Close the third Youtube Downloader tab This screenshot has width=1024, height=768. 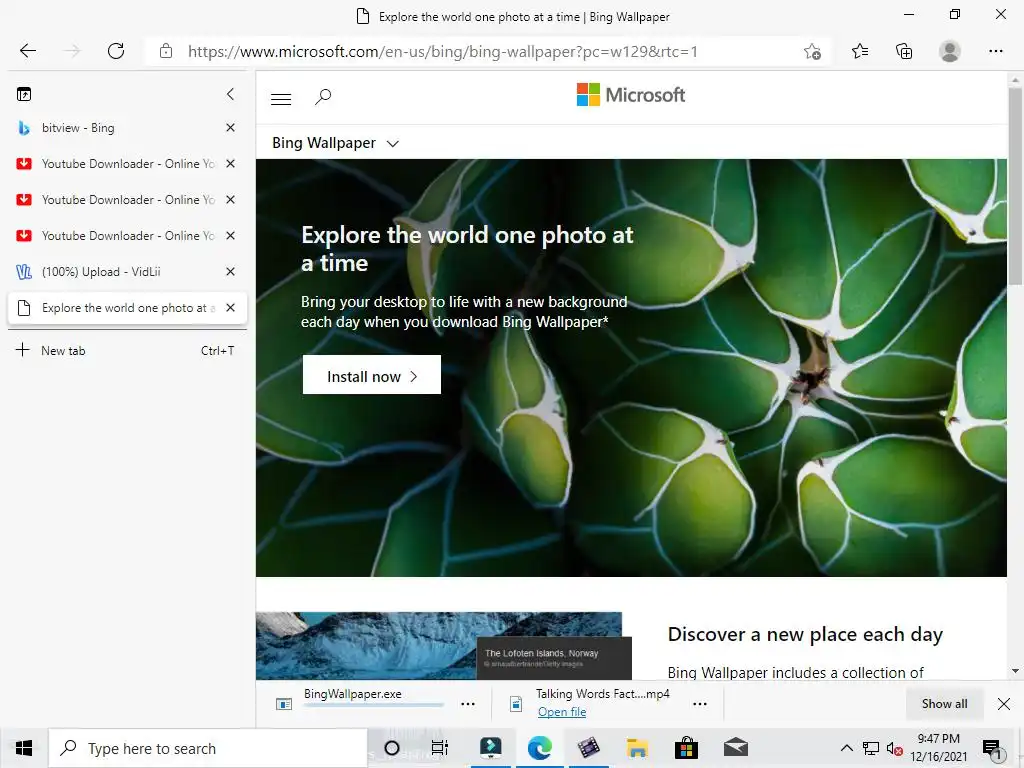click(230, 236)
